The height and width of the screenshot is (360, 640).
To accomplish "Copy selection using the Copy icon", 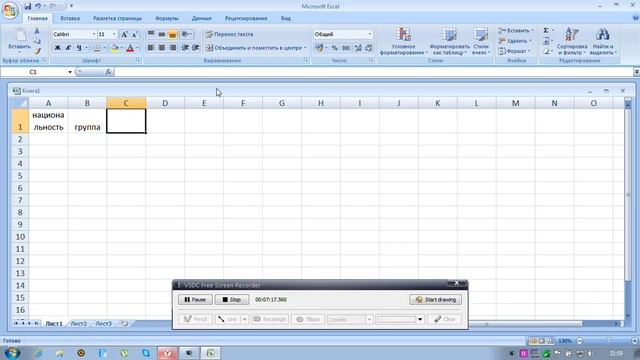I will (x=37, y=41).
